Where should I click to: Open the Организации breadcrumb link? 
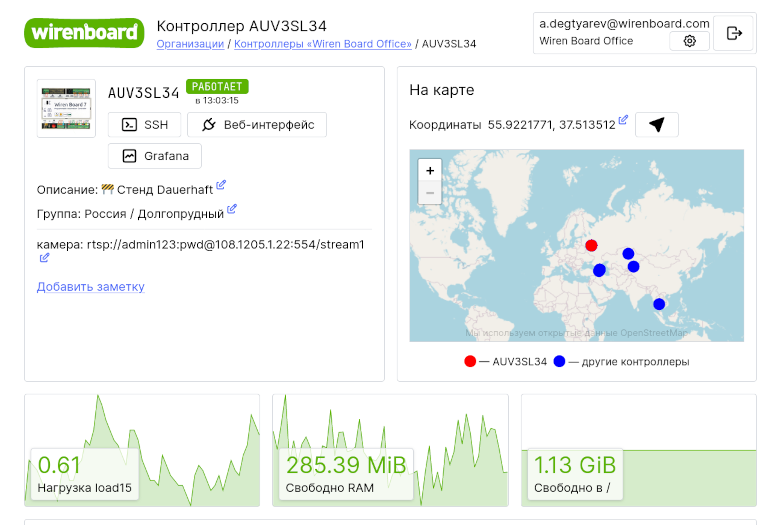(190, 44)
